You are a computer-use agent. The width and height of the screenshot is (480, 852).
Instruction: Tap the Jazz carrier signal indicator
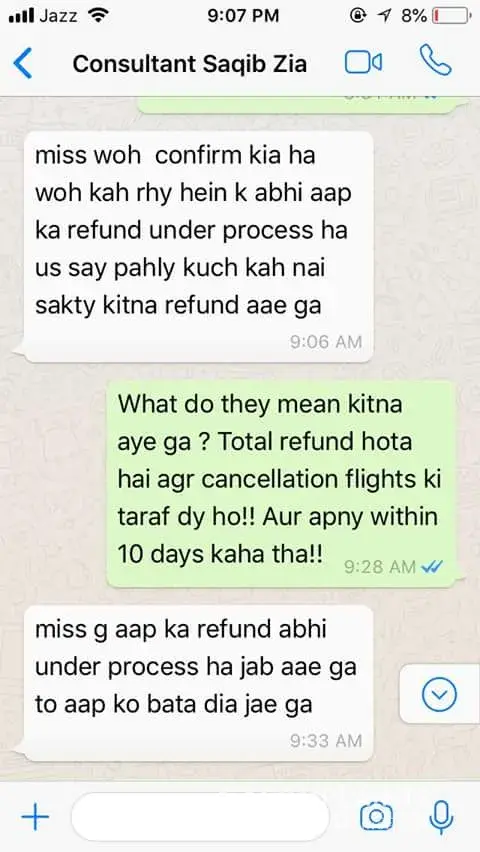point(43,16)
